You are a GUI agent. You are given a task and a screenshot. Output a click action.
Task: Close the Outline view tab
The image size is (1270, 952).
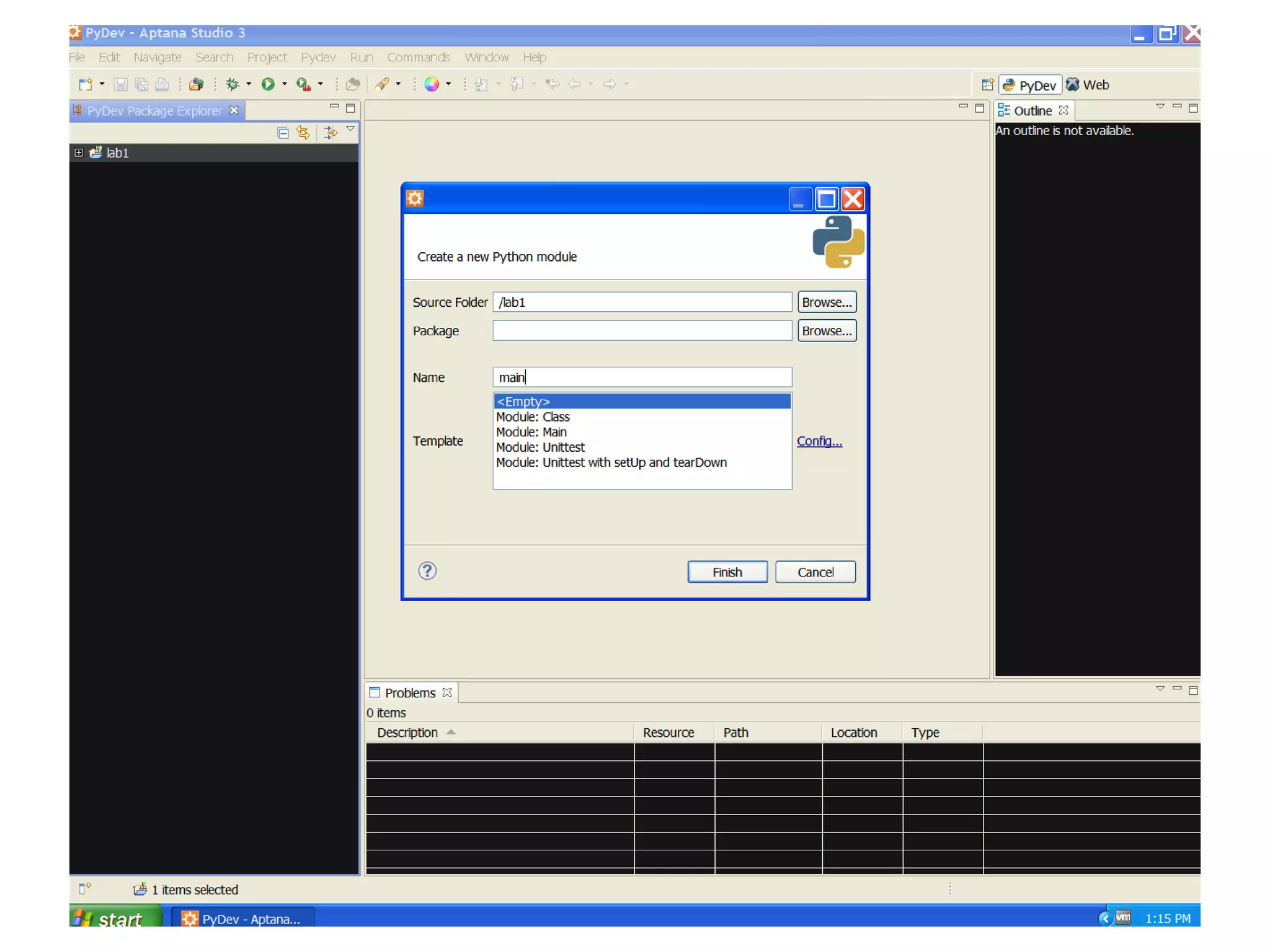[x=1064, y=110]
